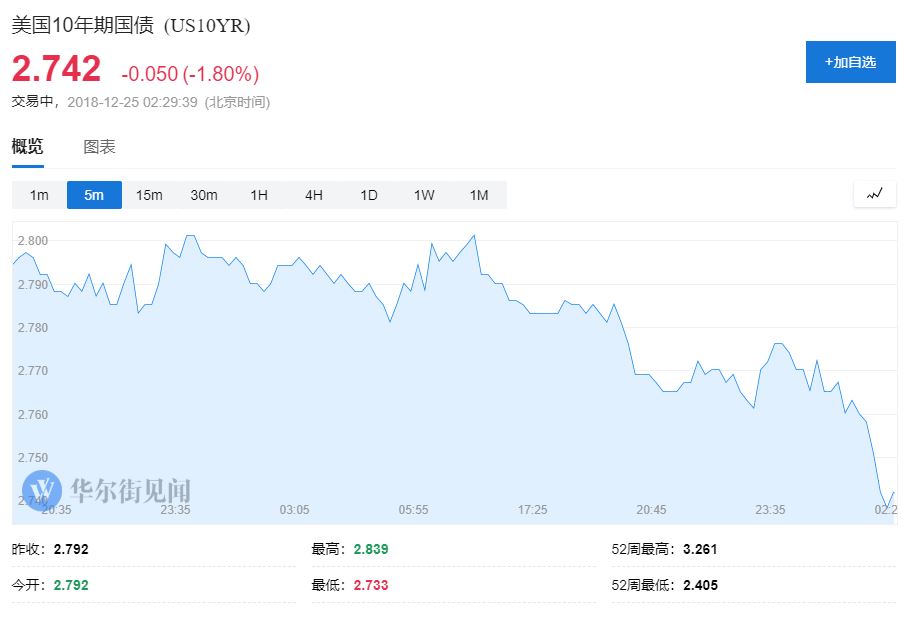
Task: Click the 最低 value 2.733
Action: point(371,585)
